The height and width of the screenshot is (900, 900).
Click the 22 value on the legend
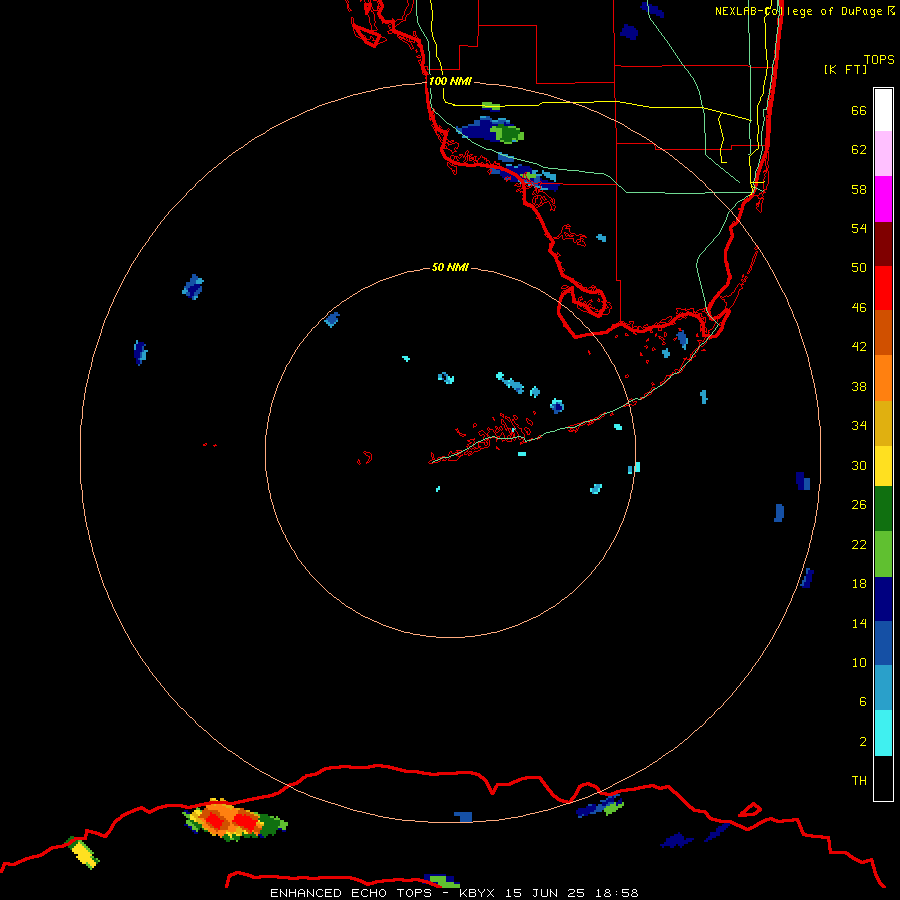coord(859,545)
